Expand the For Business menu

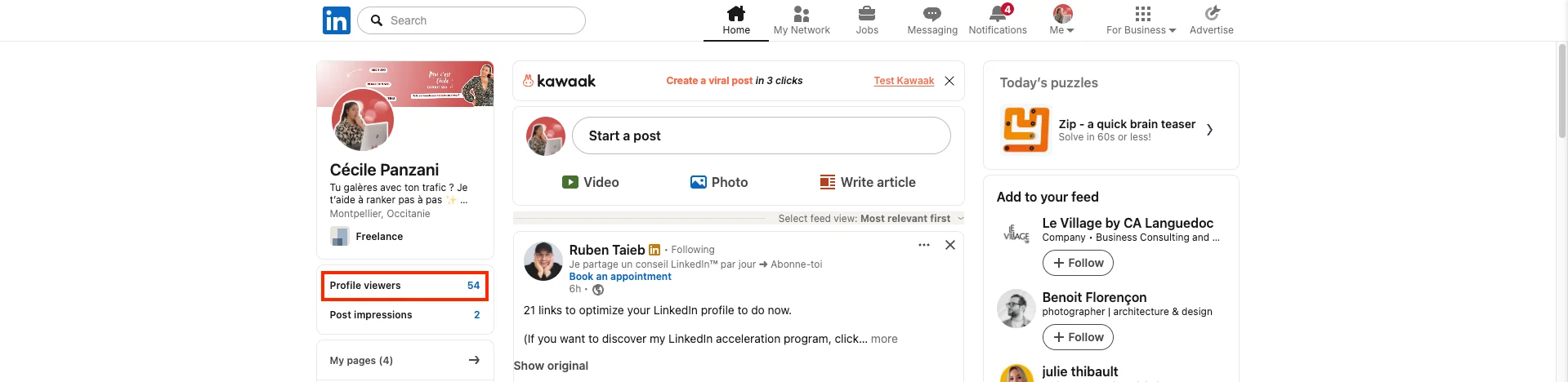pos(1141,20)
